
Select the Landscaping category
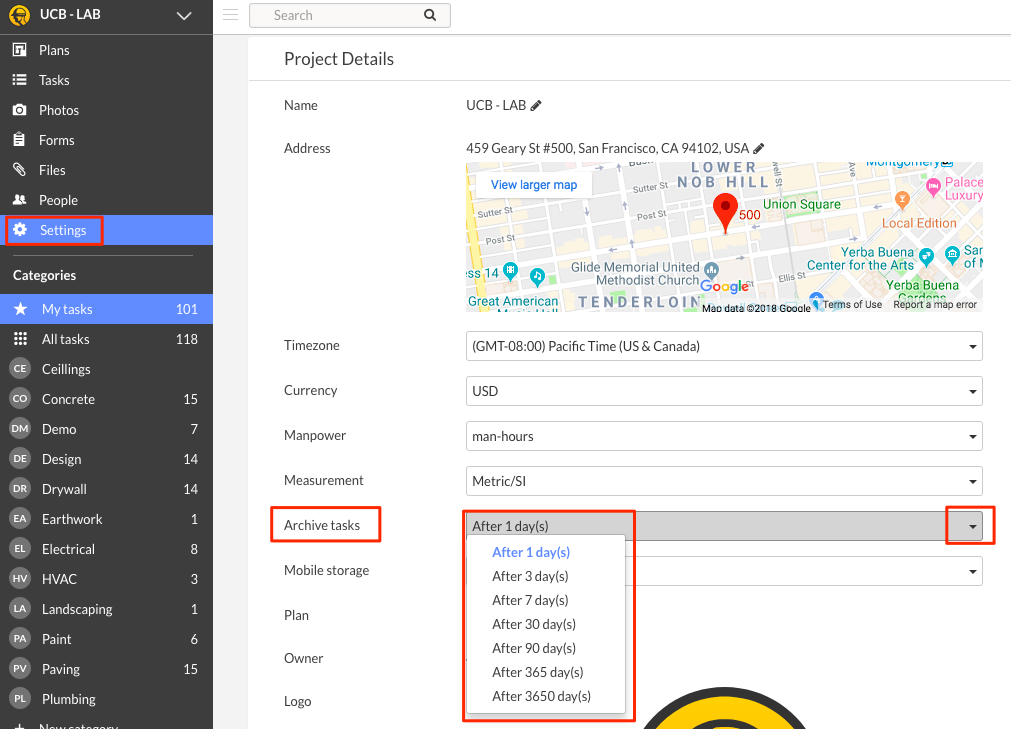[x=106, y=608]
